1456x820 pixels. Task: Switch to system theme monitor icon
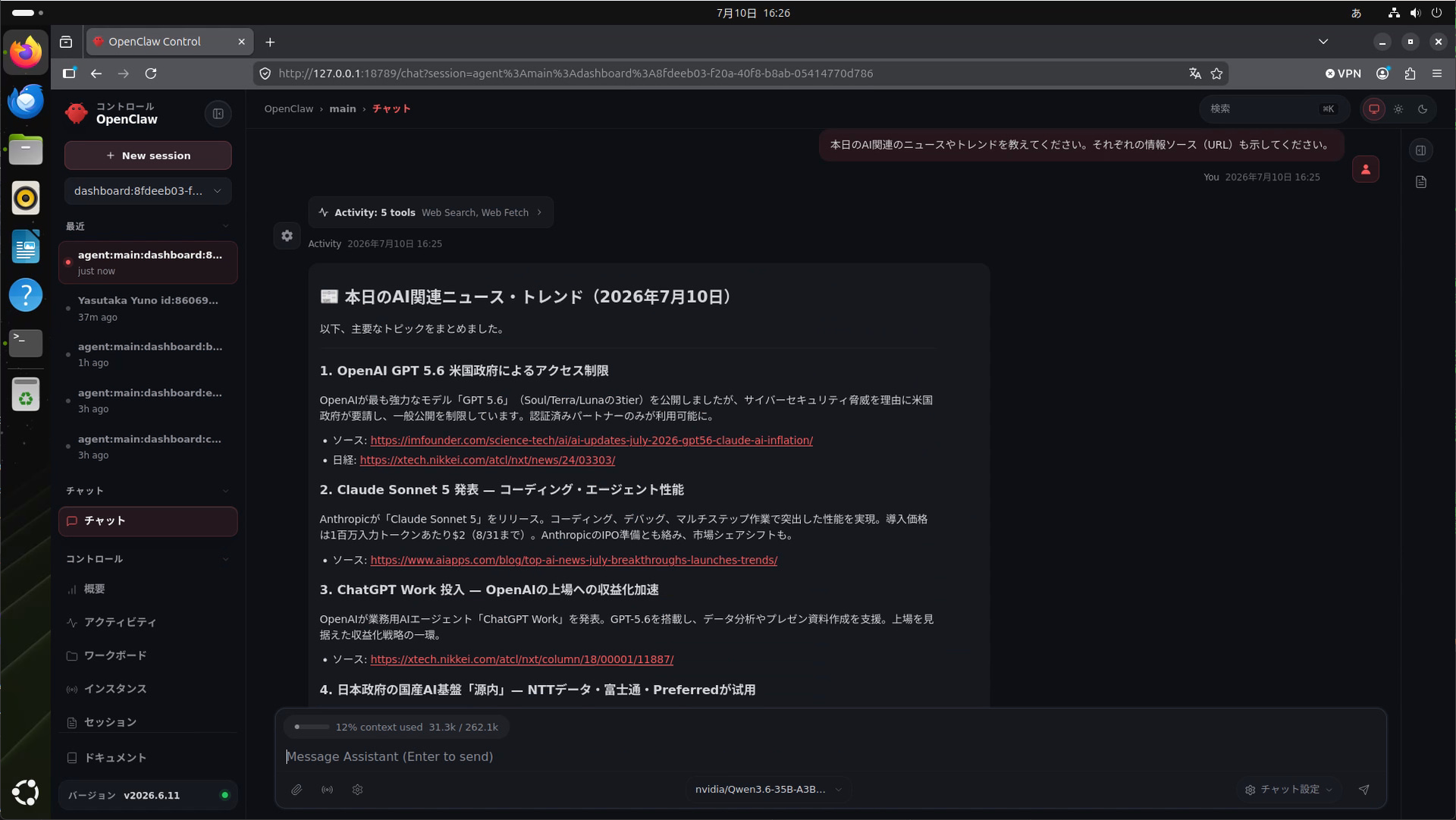pos(1373,109)
